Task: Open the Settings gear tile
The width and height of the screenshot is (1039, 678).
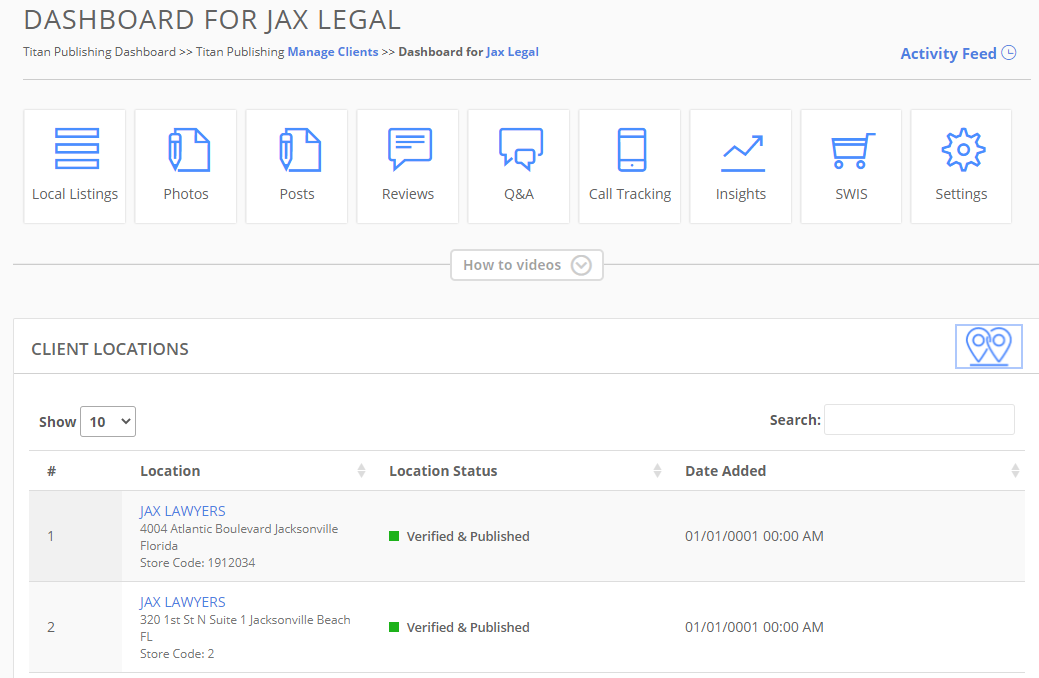Action: tap(961, 166)
